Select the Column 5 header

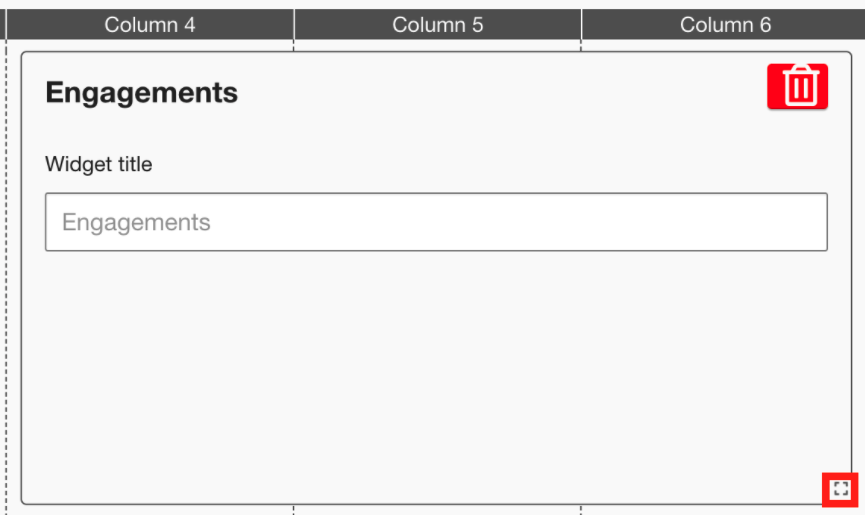[x=437, y=25]
